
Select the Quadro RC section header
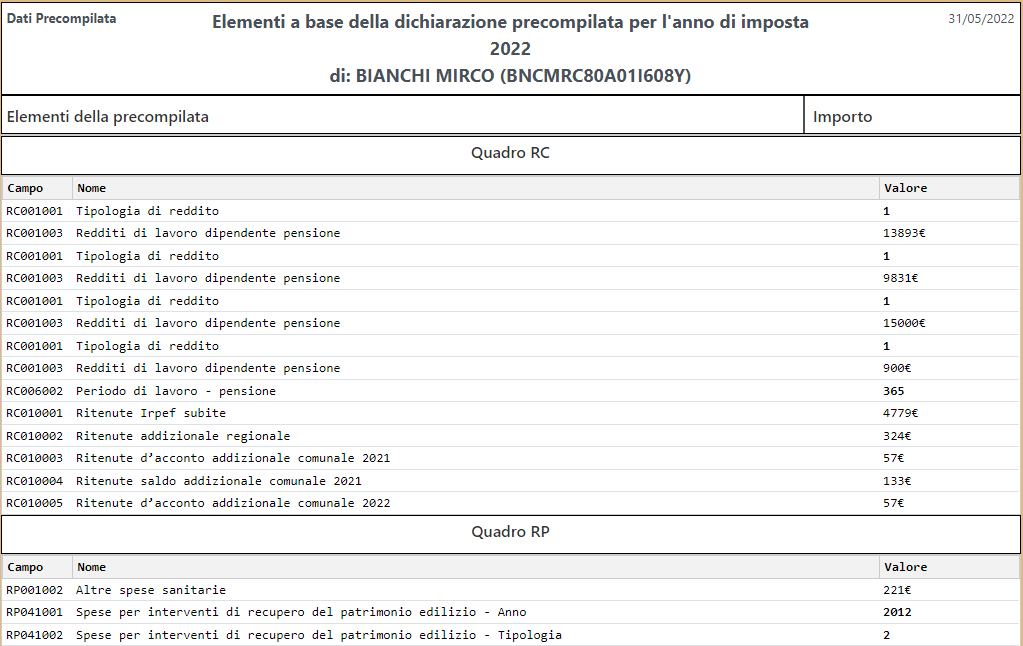pos(510,154)
